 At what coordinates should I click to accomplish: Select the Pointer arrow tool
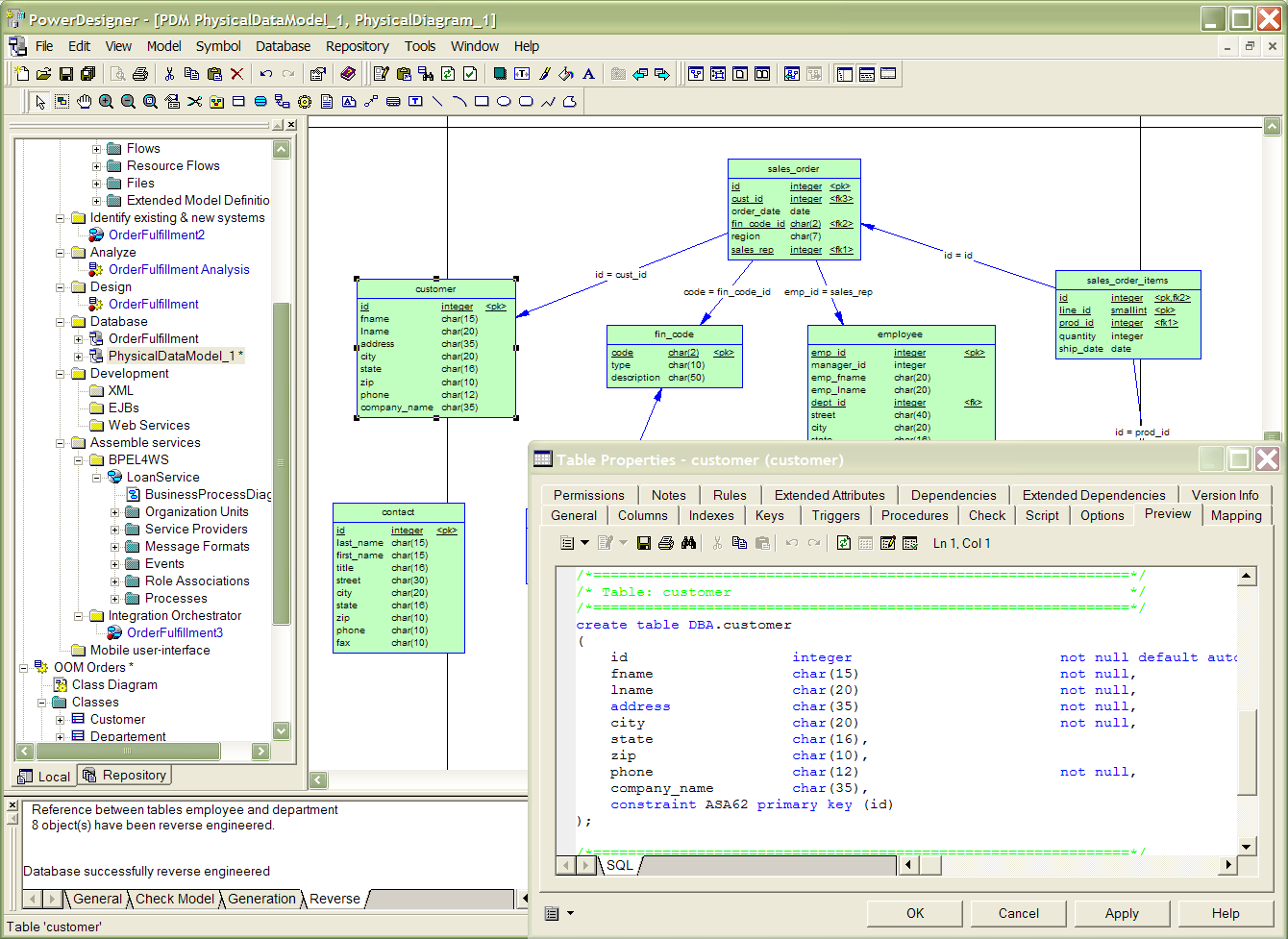40,102
